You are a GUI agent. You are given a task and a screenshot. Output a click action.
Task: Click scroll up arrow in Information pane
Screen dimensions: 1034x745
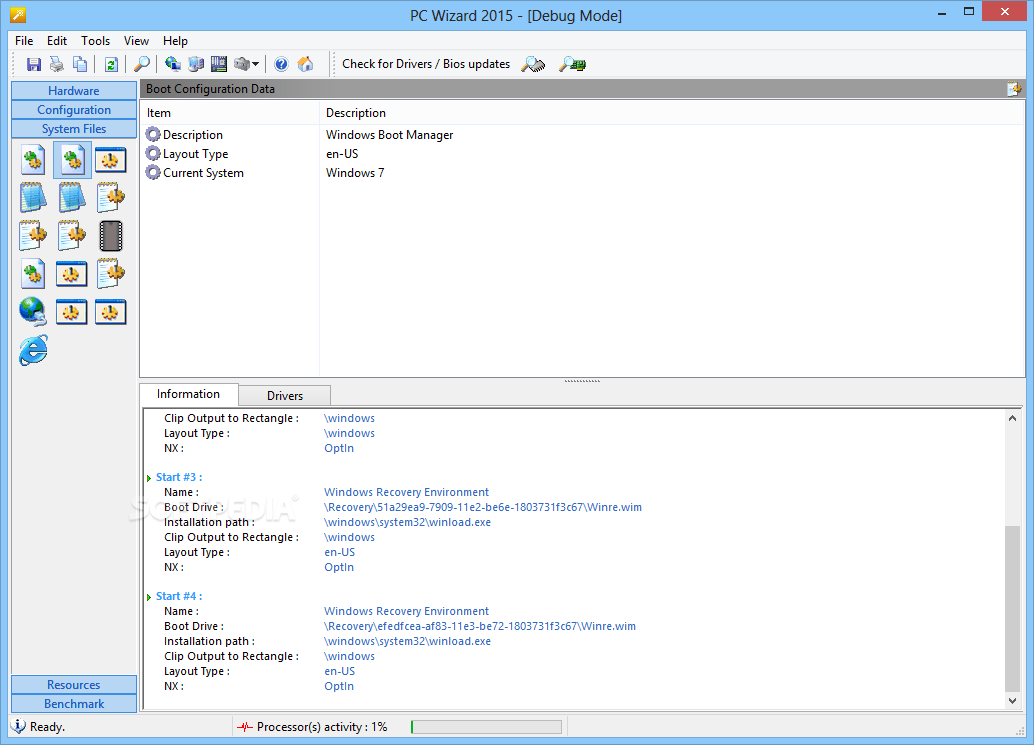(x=1012, y=418)
